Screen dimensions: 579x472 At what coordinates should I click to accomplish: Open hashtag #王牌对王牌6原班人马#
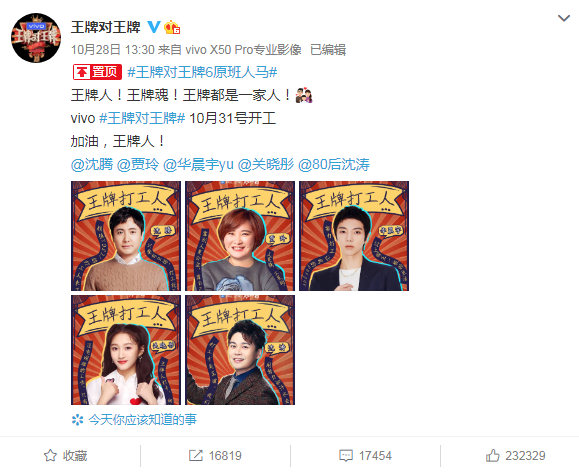pos(202,72)
